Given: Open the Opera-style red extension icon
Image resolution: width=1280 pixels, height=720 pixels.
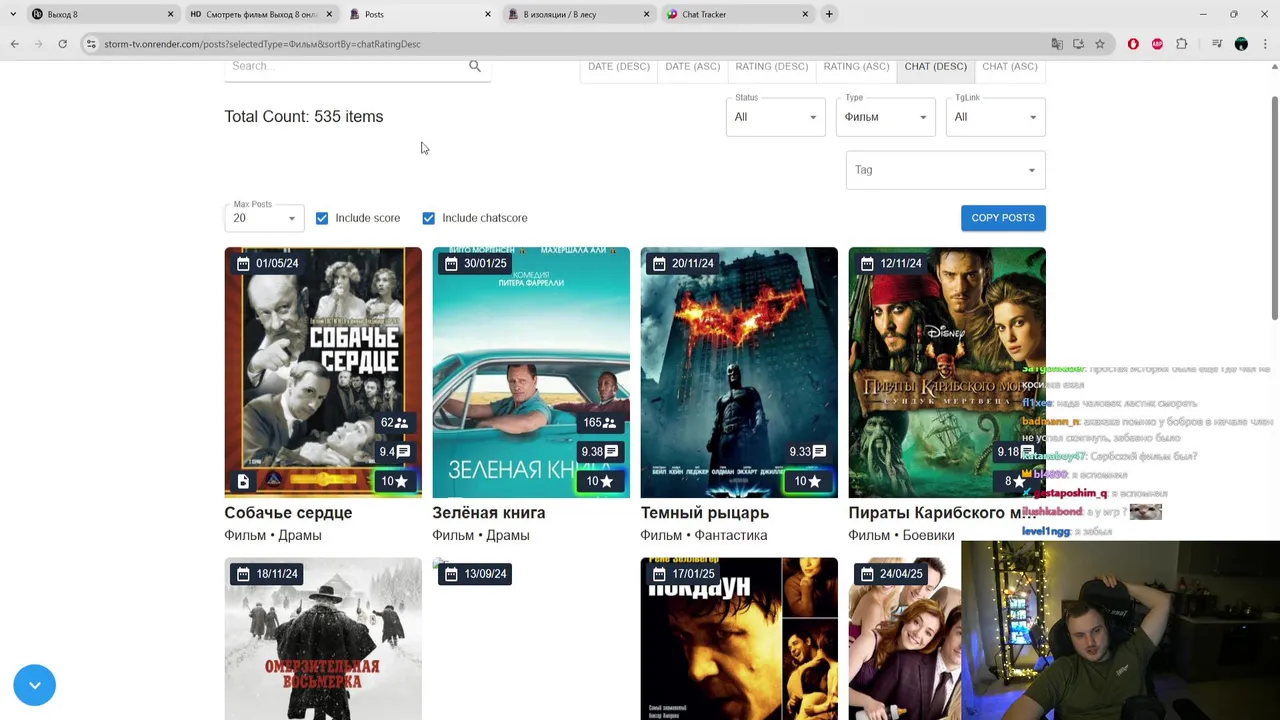Looking at the screenshot, I should (x=1133, y=44).
